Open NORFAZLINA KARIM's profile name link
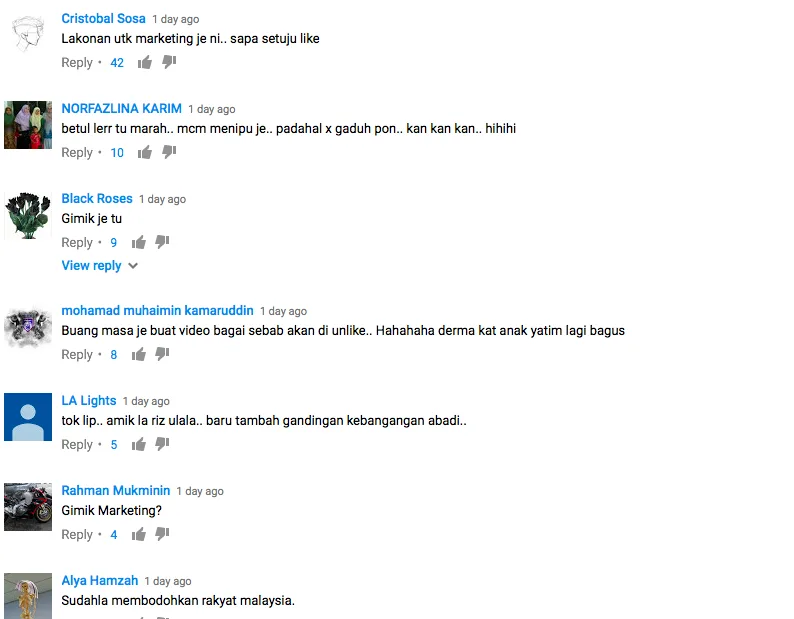Viewport: 794px width, 619px height. 122,108
